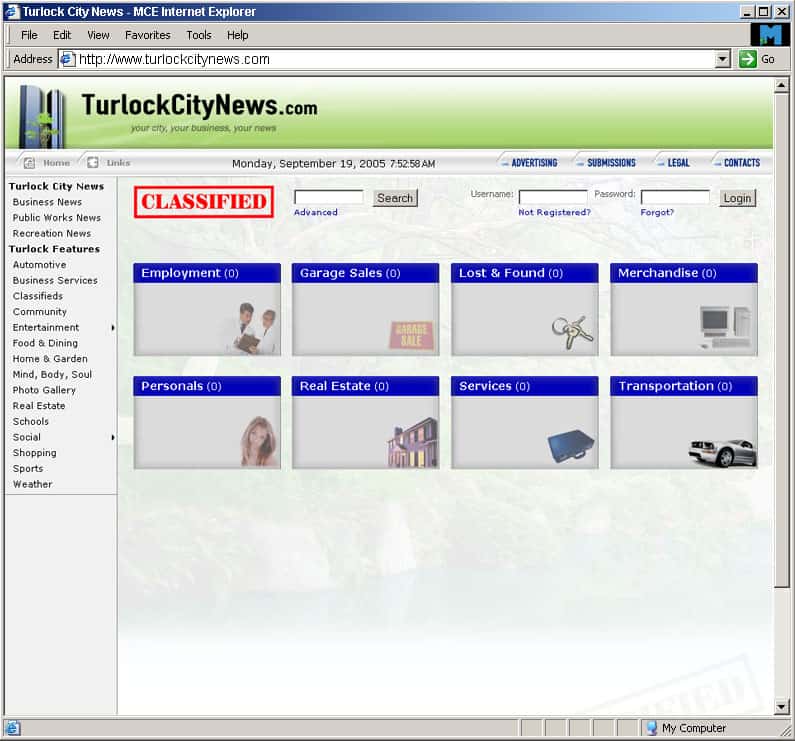Screen dimensions: 795x741
Task: Click the status bar page icon
Action: pyautogui.click(x=13, y=728)
